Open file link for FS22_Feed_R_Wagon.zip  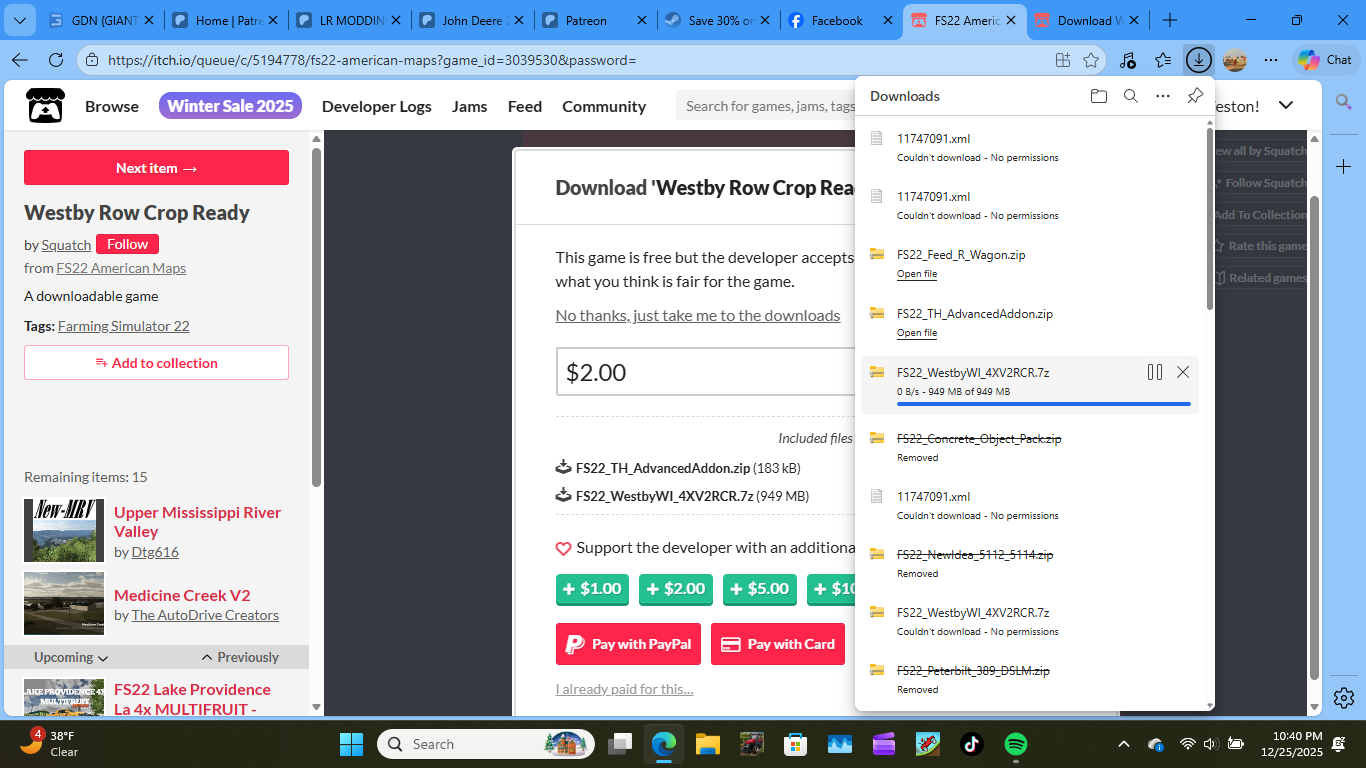(917, 274)
